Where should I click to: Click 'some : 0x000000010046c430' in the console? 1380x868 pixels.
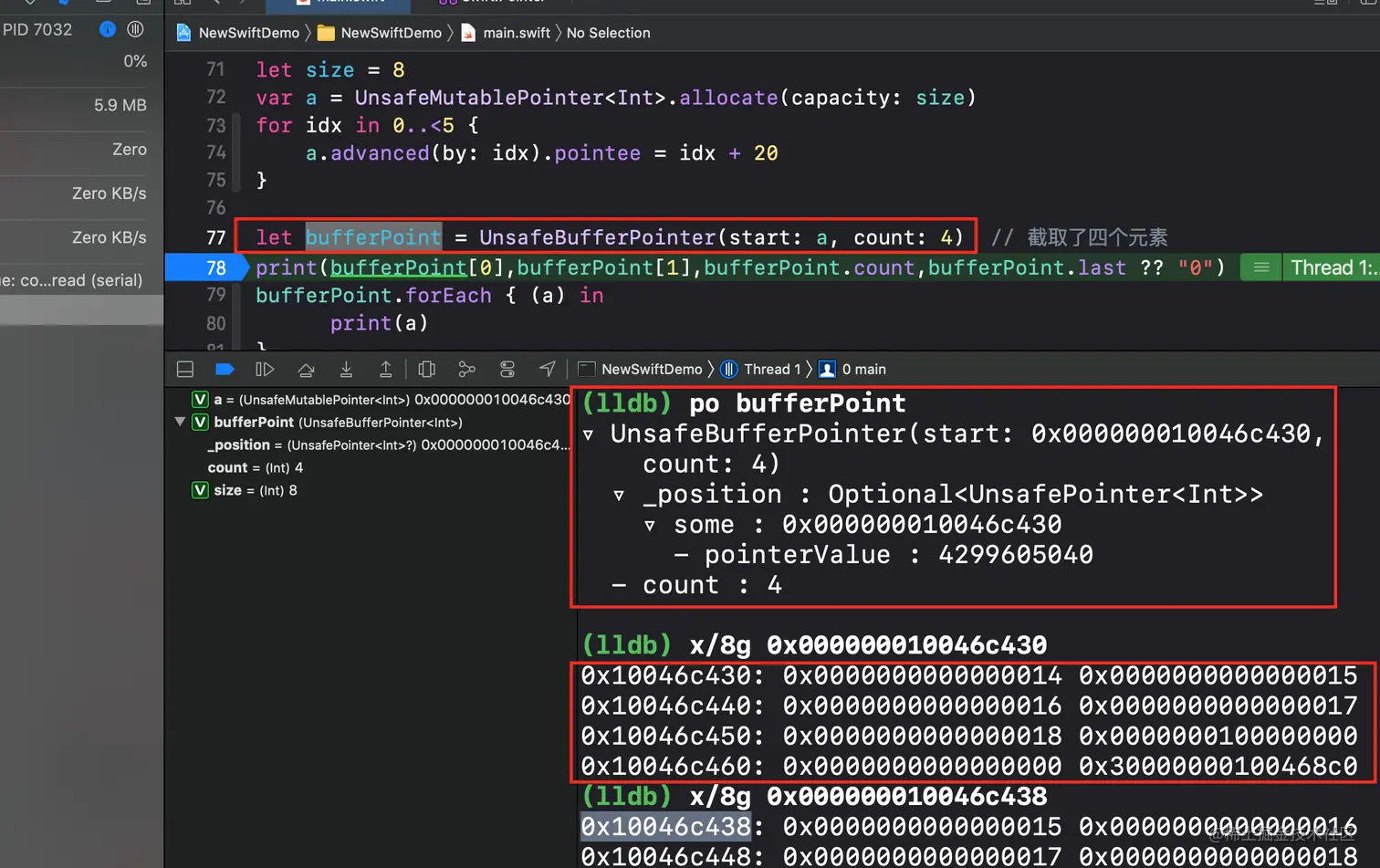pos(867,525)
